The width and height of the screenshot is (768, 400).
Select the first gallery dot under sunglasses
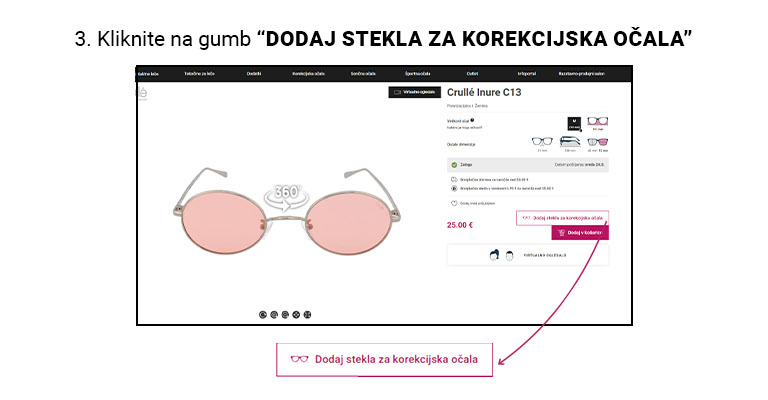pyautogui.click(x=263, y=315)
